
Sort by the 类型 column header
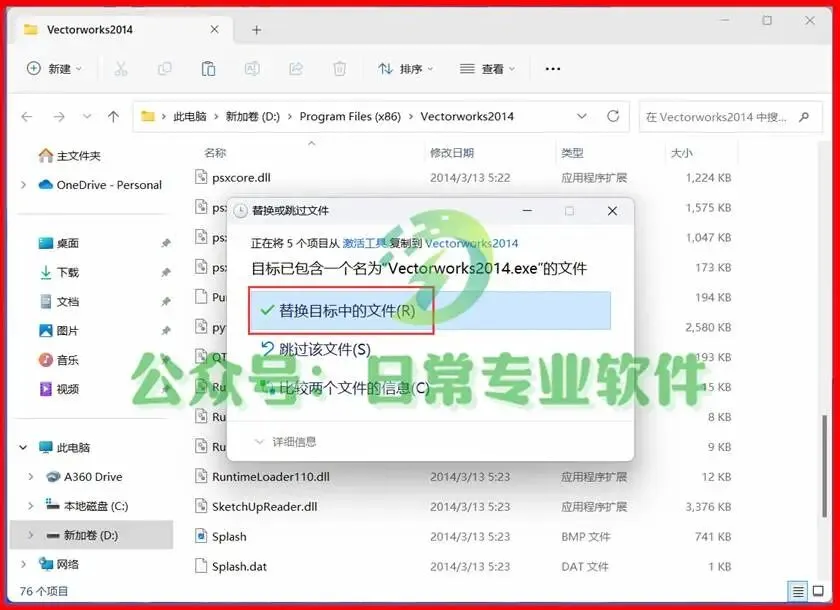572,153
